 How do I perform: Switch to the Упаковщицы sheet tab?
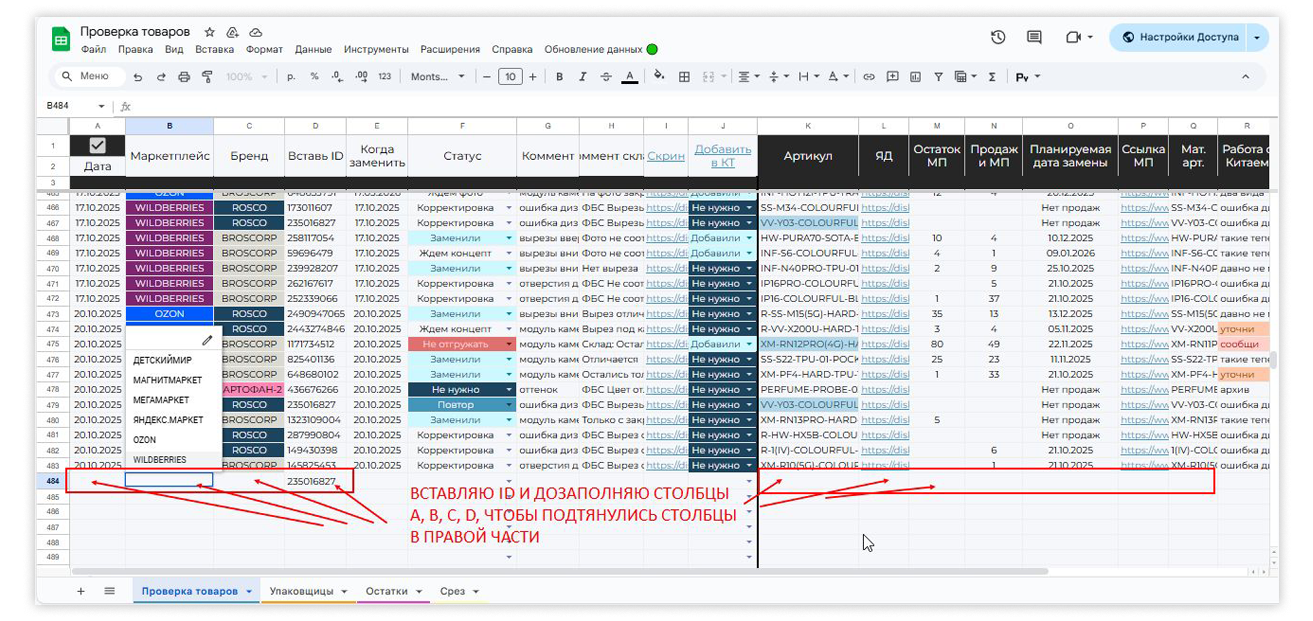click(301, 591)
